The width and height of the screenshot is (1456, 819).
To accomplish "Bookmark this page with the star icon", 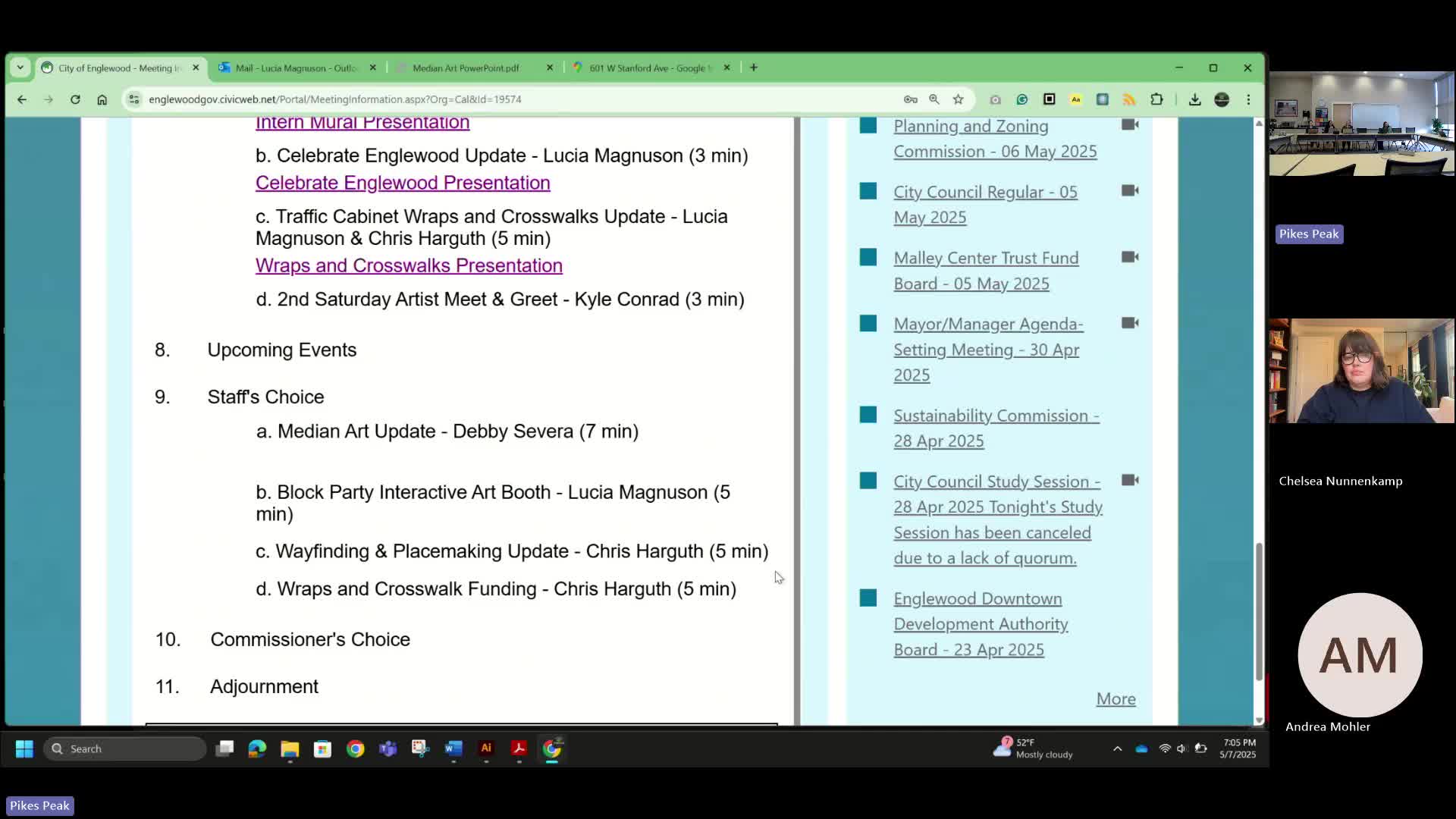I will (959, 99).
